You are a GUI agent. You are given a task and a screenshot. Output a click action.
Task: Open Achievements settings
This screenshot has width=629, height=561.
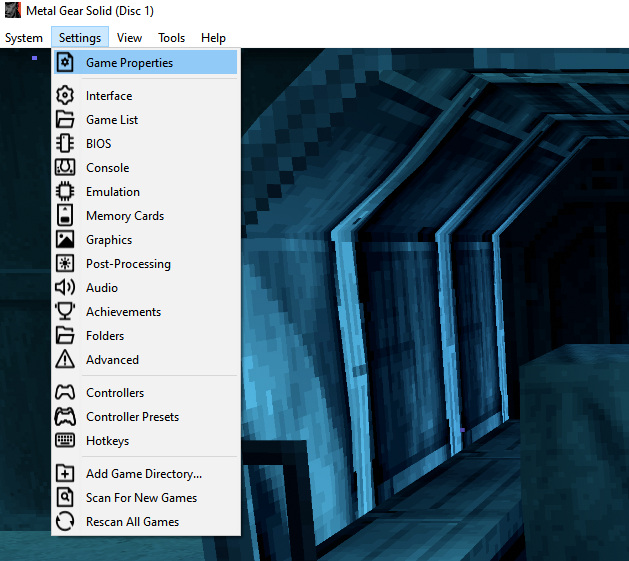coord(146,311)
